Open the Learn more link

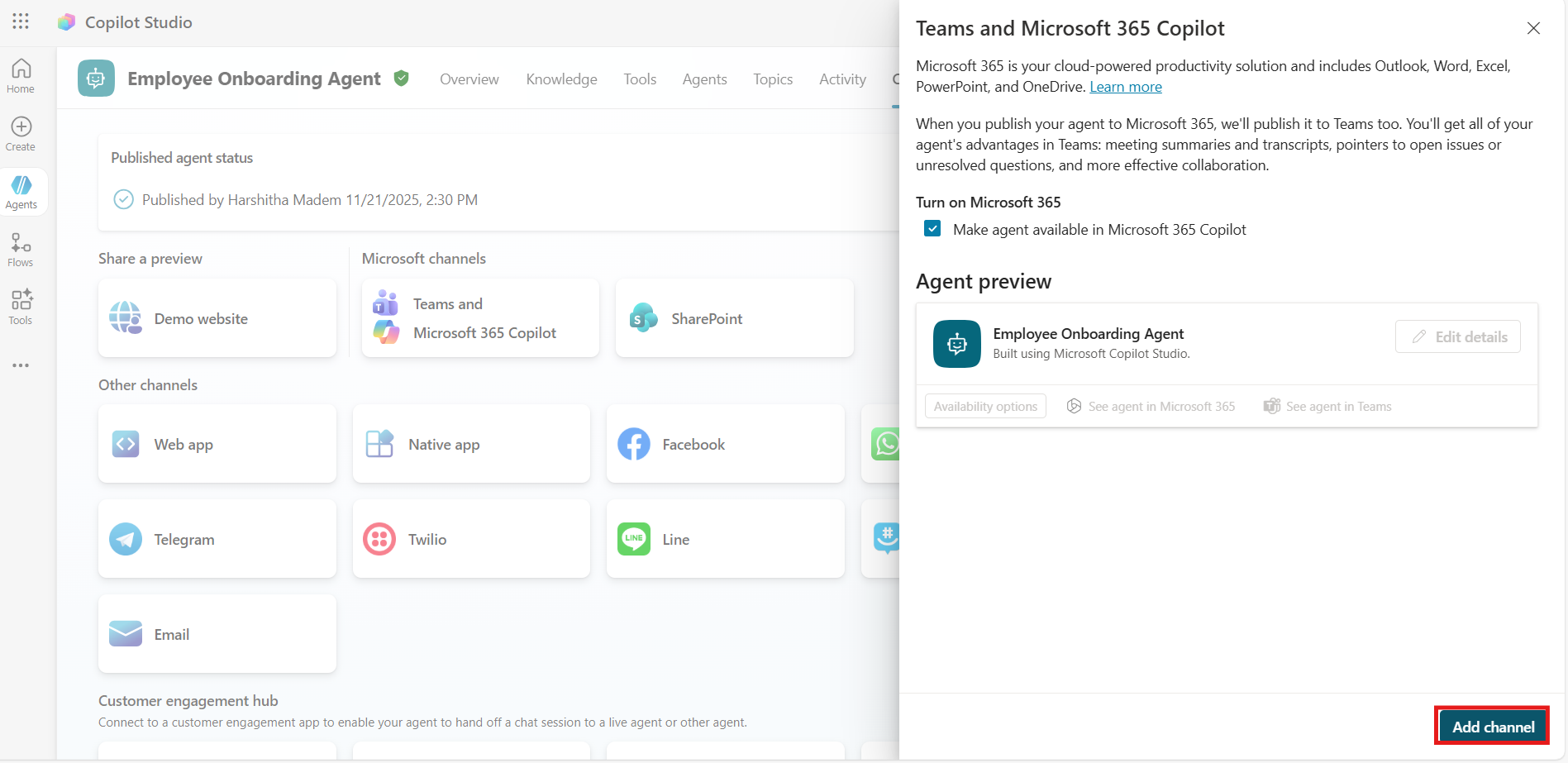point(1125,87)
